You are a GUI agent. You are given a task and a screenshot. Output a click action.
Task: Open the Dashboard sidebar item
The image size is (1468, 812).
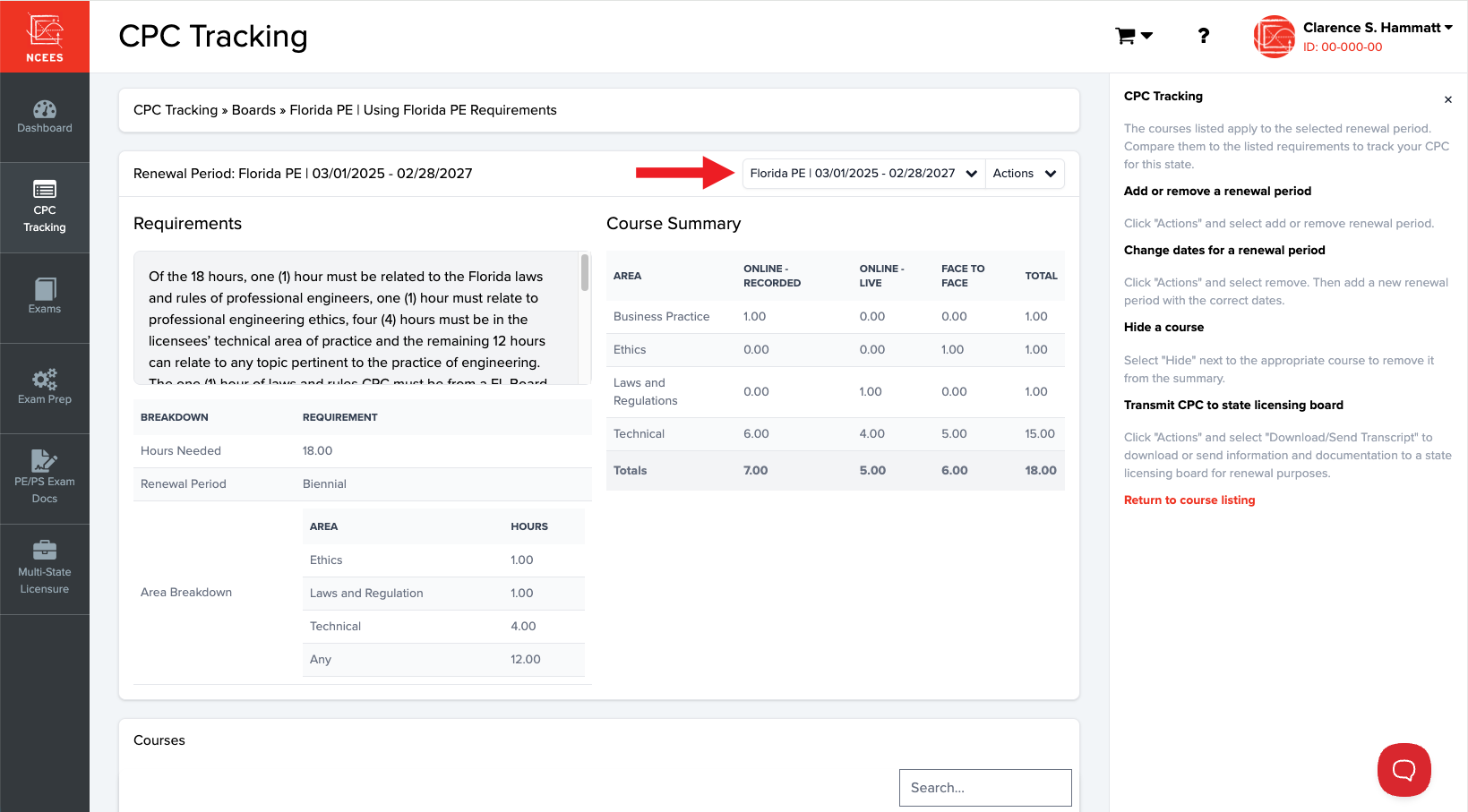coord(45,117)
